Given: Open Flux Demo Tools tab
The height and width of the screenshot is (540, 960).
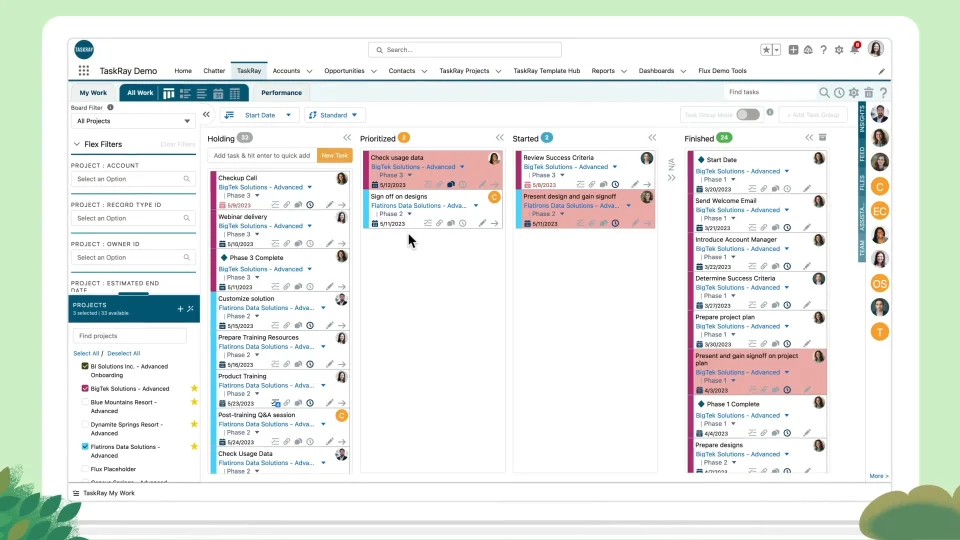Looking at the screenshot, I should [x=722, y=71].
